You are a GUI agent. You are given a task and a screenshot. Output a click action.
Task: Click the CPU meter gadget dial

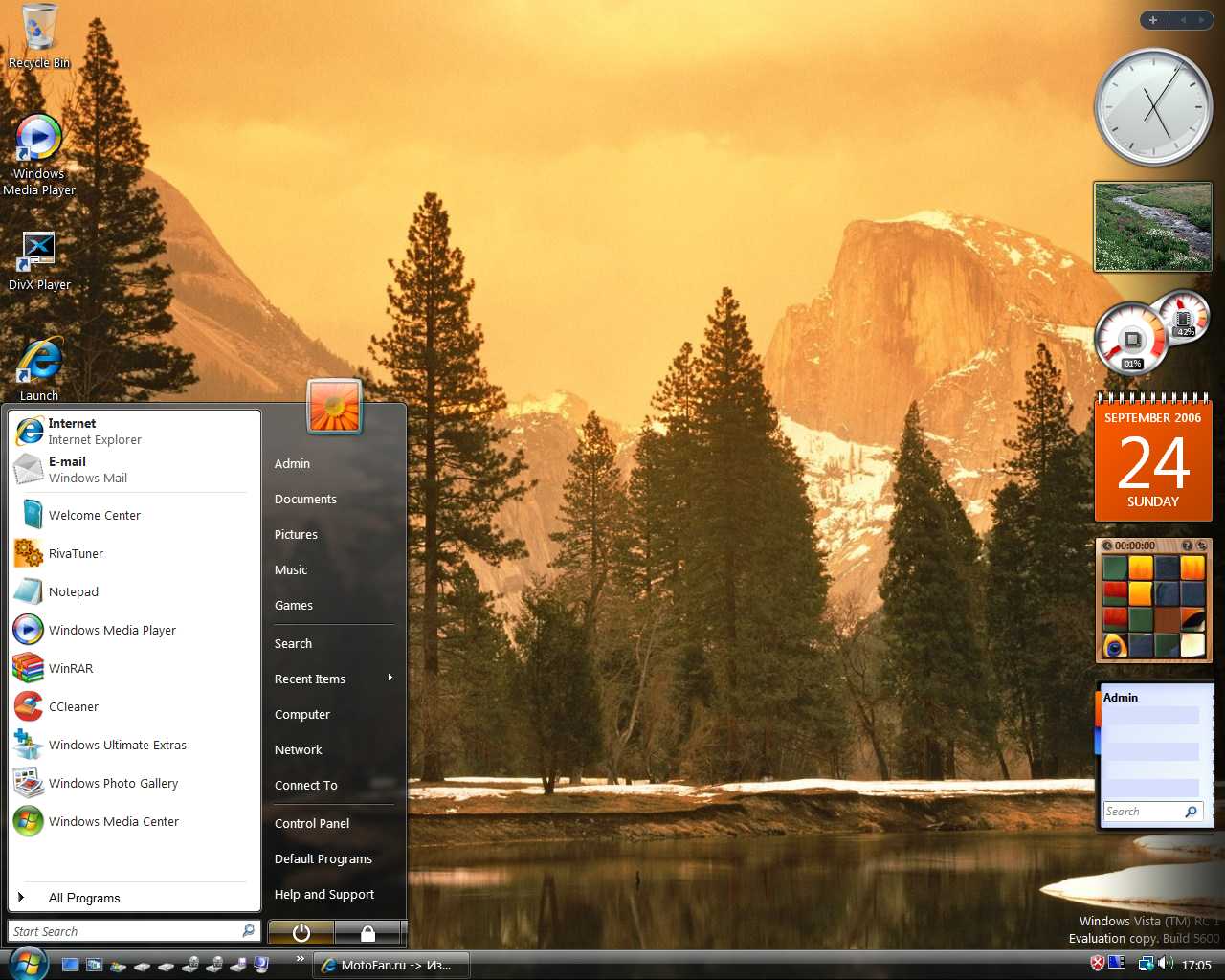(x=1131, y=339)
